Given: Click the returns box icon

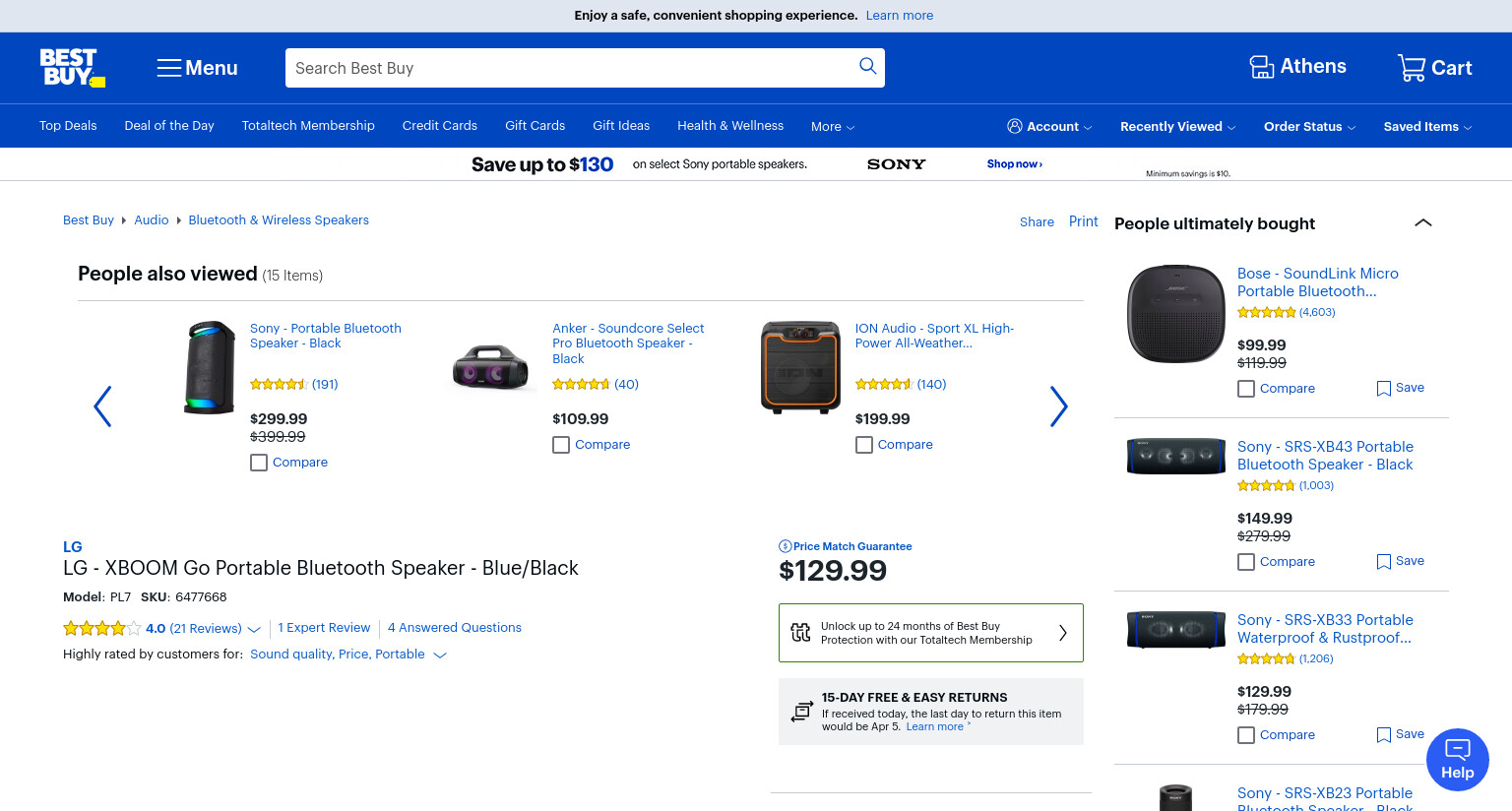Looking at the screenshot, I should pyautogui.click(x=802, y=712).
